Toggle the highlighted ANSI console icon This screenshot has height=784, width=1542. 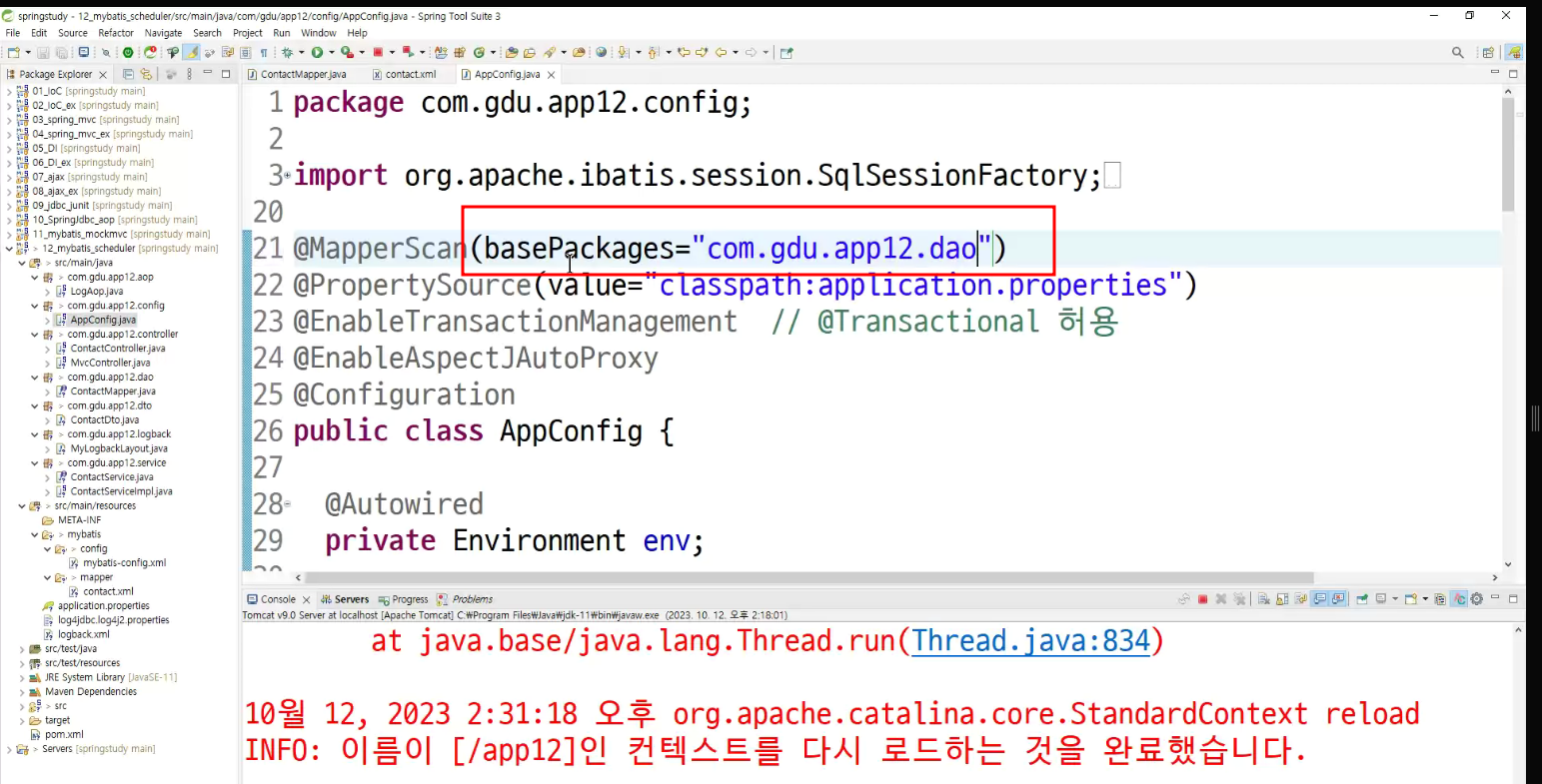1459,599
